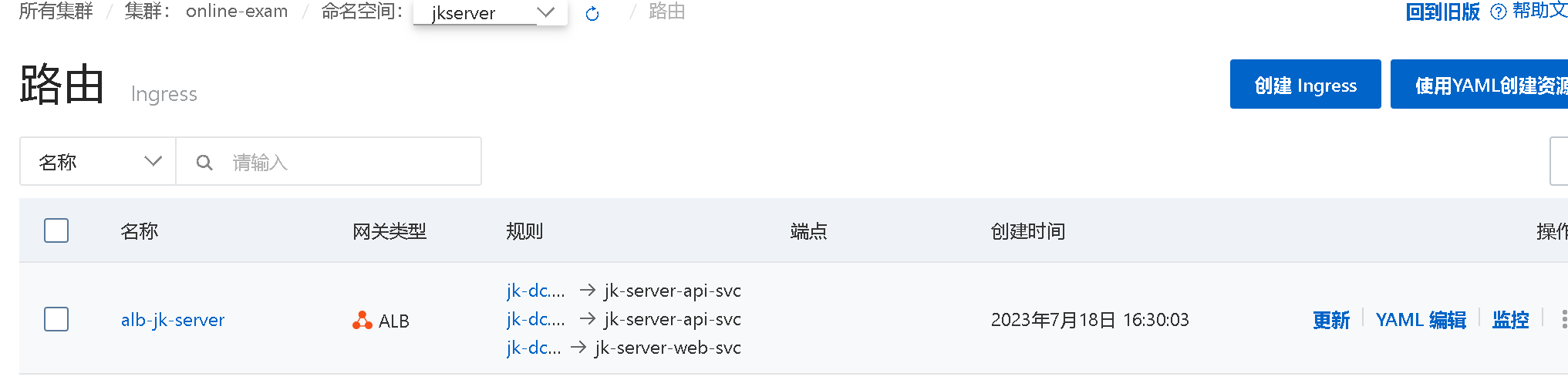Click 回到旧版 link
Image resolution: width=1568 pixels, height=380 pixels.
coord(1442,12)
